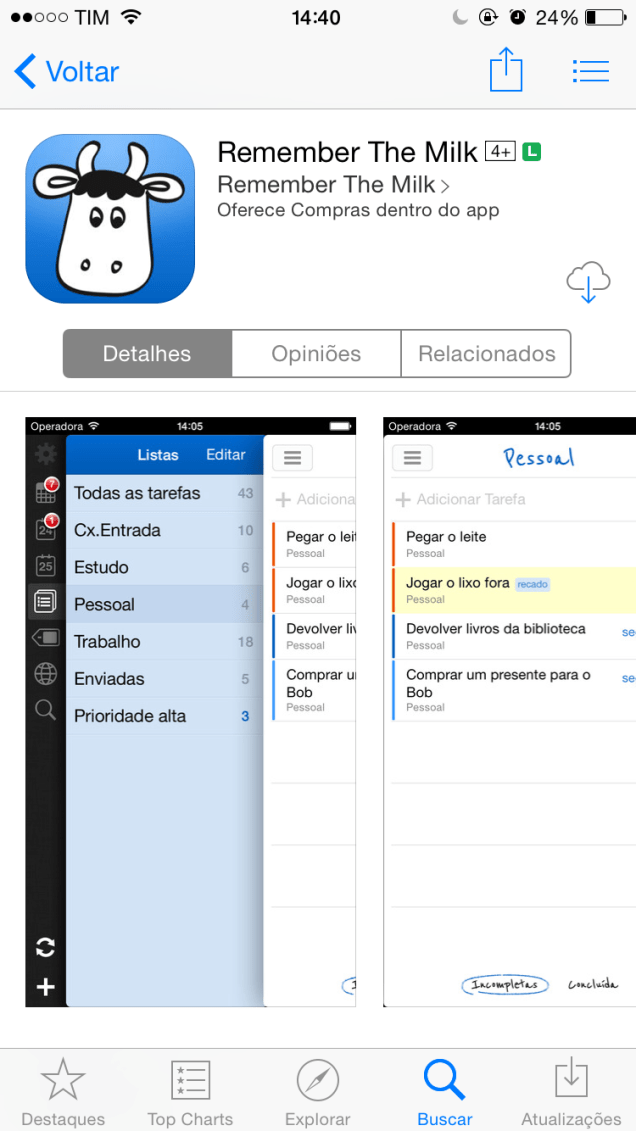Image resolution: width=636 pixels, height=1131 pixels.
Task: Click the globe icon in the screenshot sidebar
Action: (x=45, y=674)
